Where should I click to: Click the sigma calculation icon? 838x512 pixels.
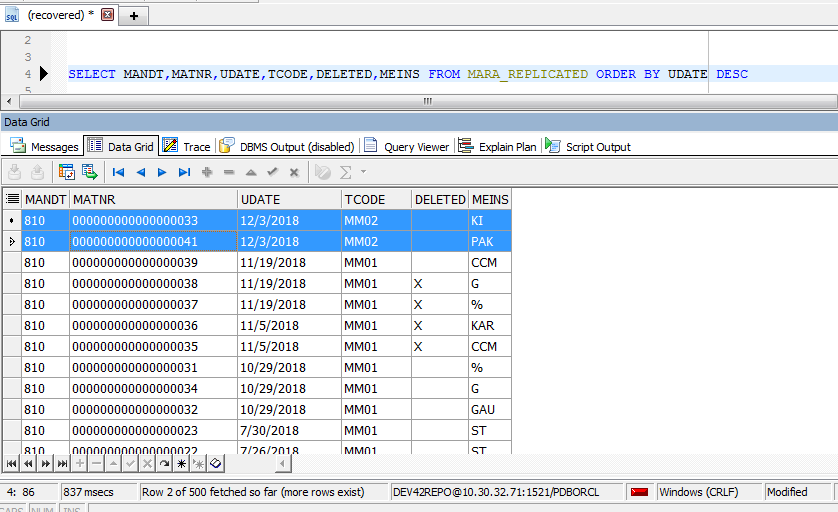[346, 172]
